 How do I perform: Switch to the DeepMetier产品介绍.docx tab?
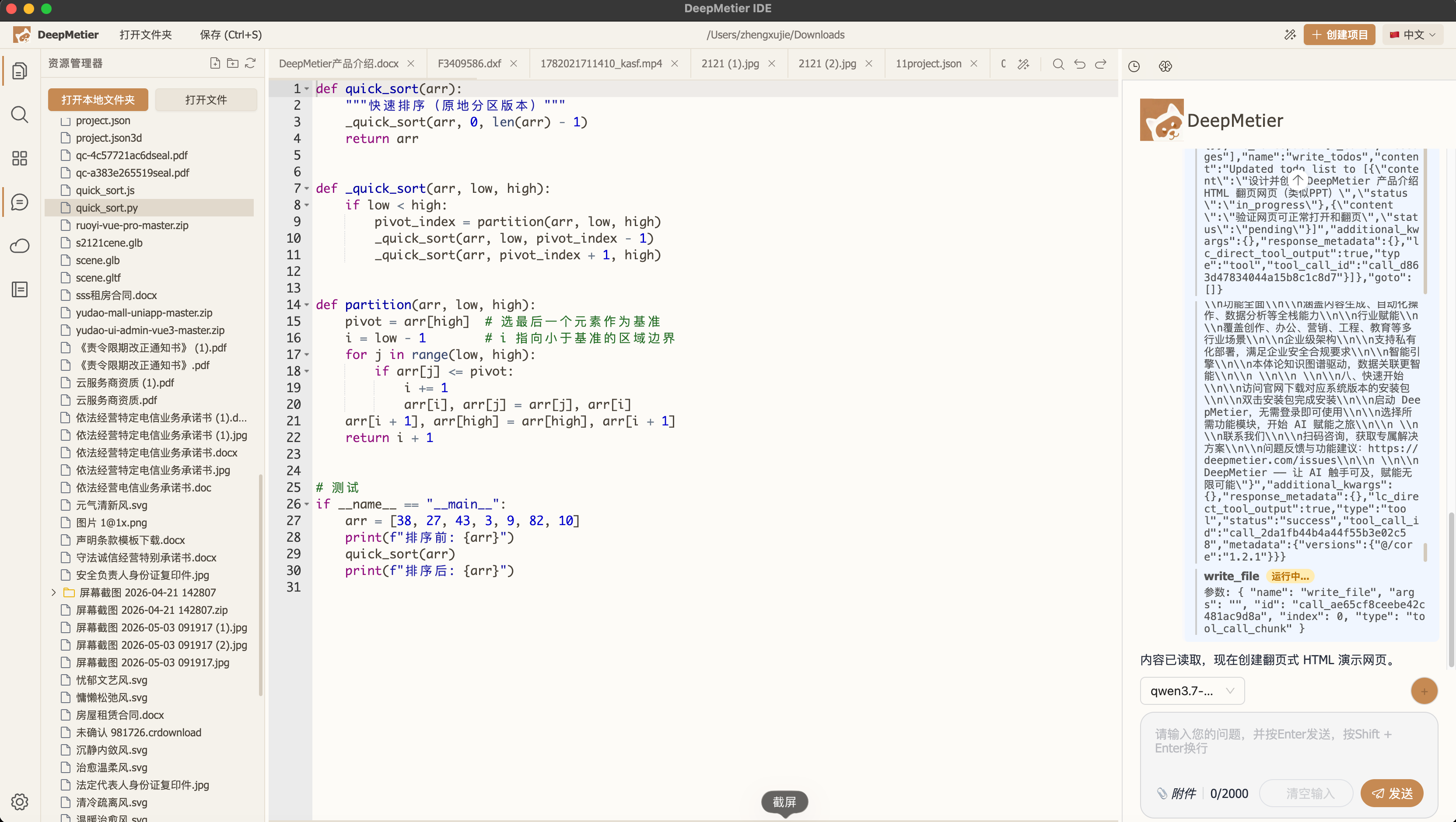(339, 64)
